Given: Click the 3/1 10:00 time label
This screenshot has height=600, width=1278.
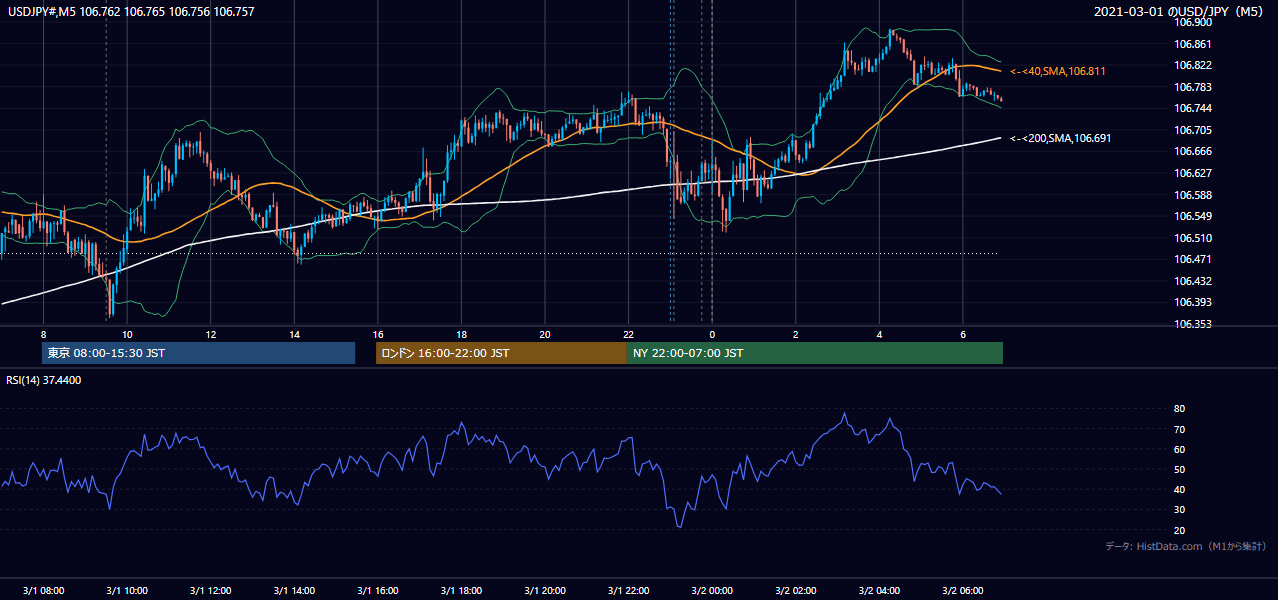Looking at the screenshot, I should click(x=126, y=591).
